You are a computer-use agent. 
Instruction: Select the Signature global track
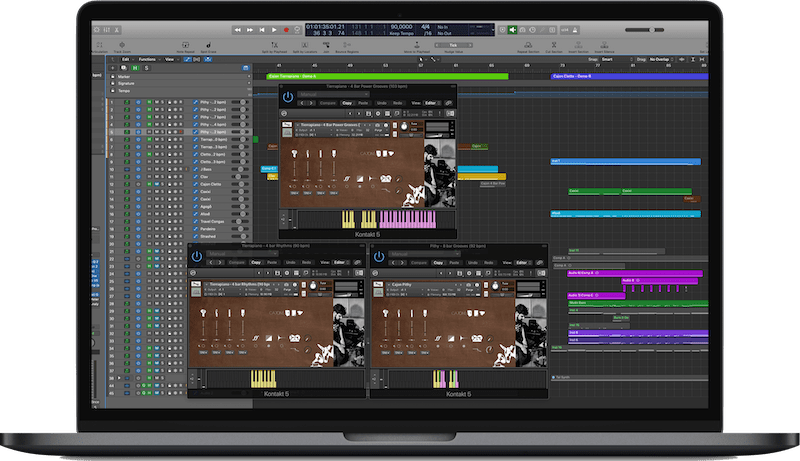click(x=181, y=84)
